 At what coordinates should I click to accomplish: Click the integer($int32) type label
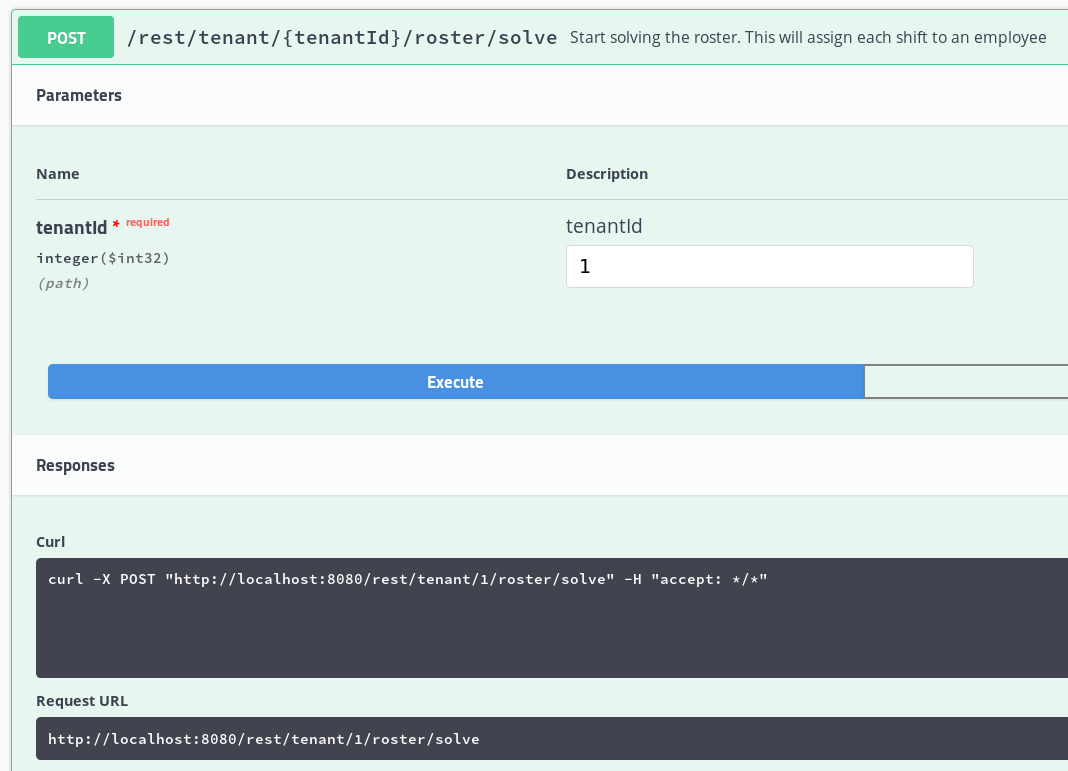tap(103, 258)
